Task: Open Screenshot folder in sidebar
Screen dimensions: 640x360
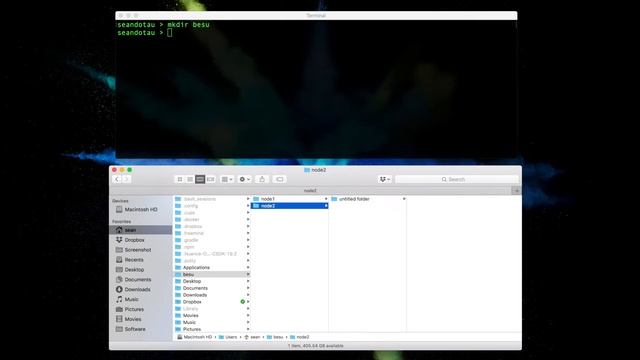Action: click(141, 250)
